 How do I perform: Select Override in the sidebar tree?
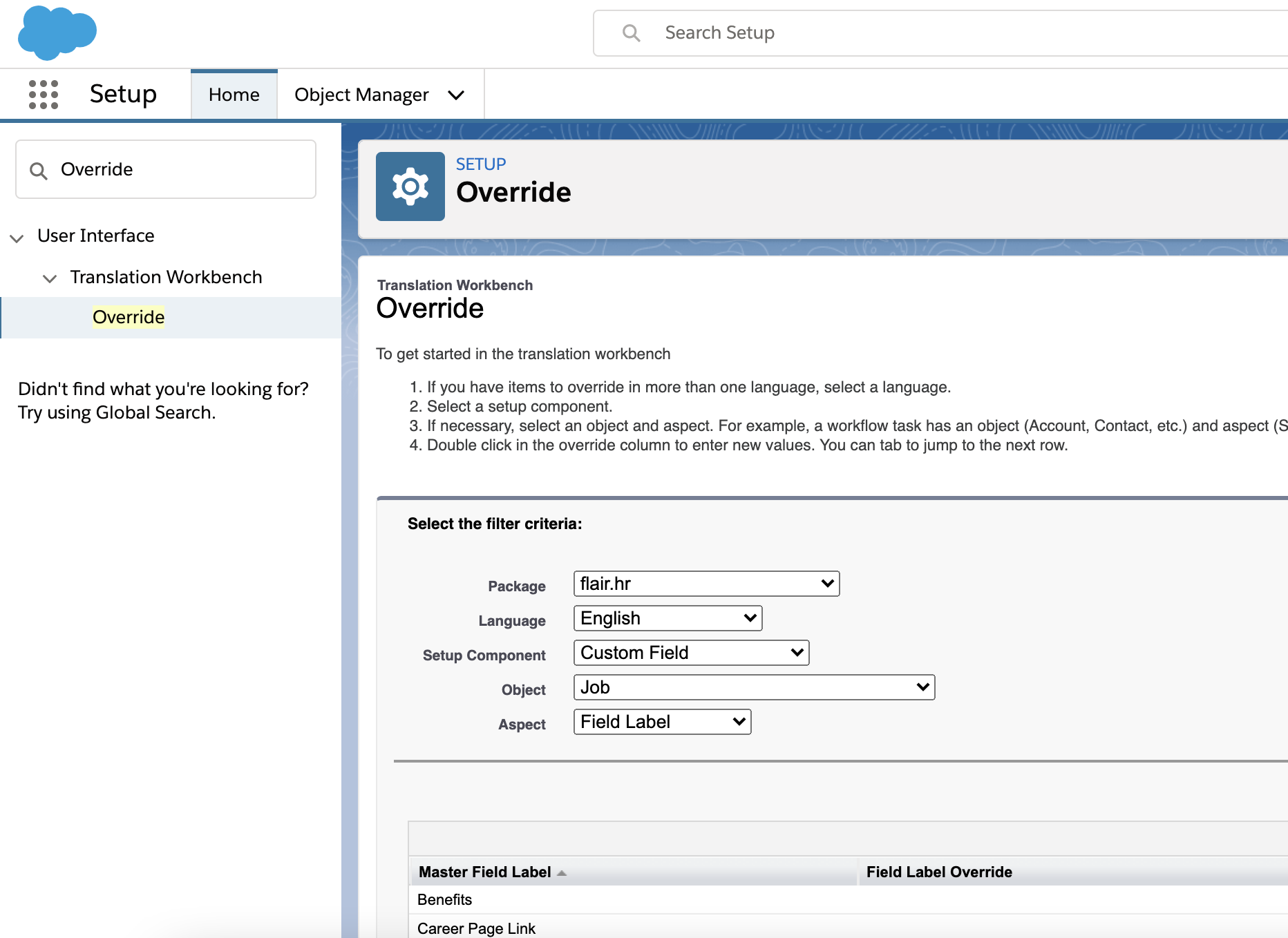[x=129, y=317]
